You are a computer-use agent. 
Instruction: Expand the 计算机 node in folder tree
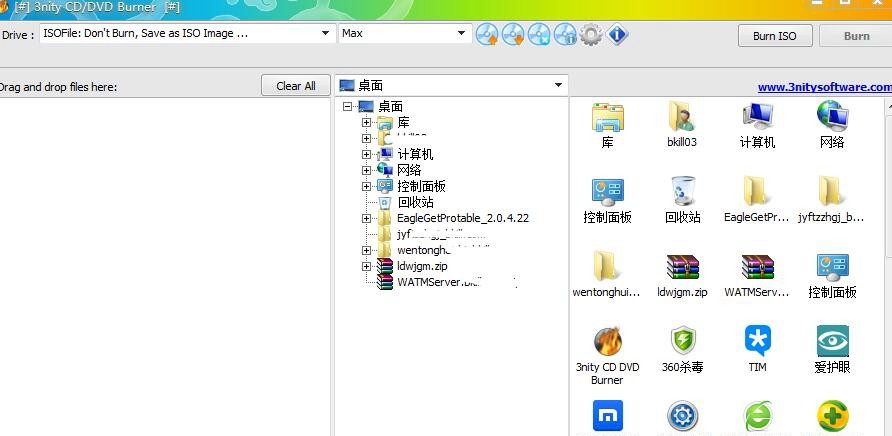click(x=366, y=154)
